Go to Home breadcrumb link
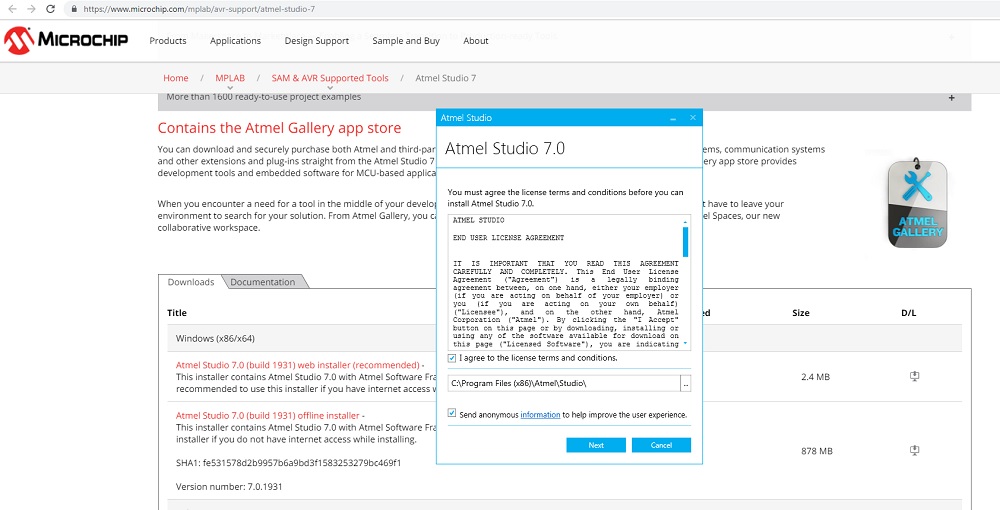Screen dimensions: 1000x510 [x=175, y=78]
